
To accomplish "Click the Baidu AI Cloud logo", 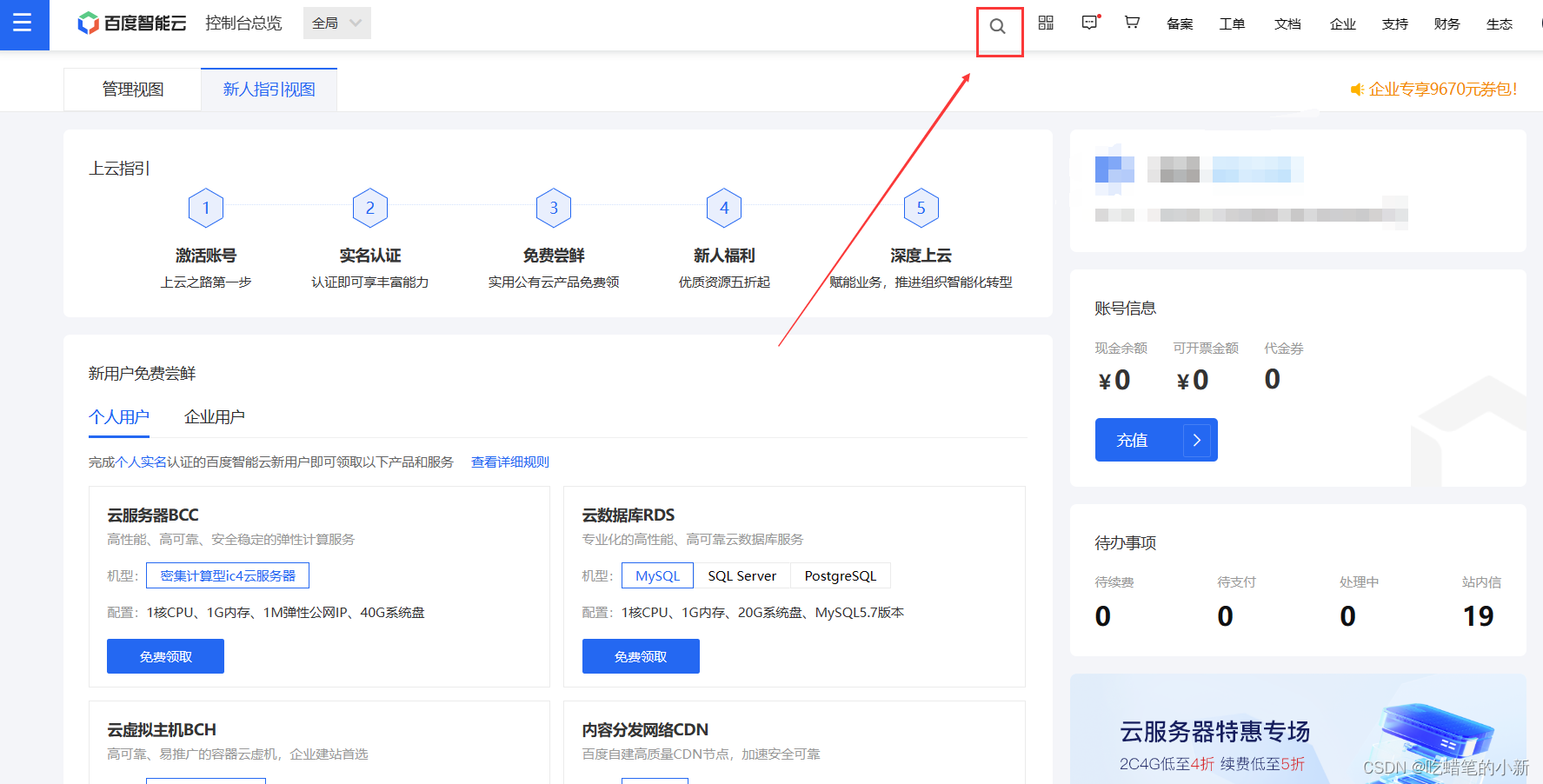I will (132, 23).
